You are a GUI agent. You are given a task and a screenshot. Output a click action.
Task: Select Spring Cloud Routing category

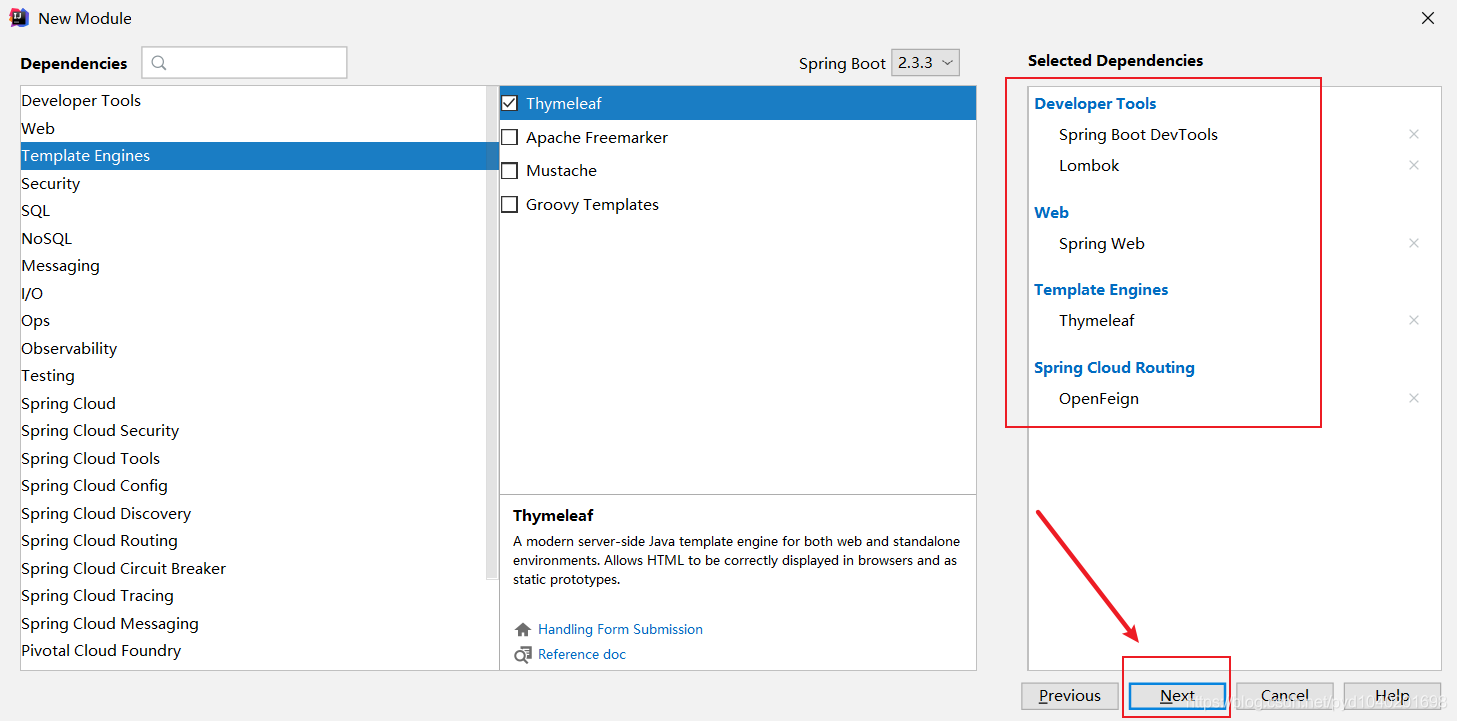click(x=253, y=541)
